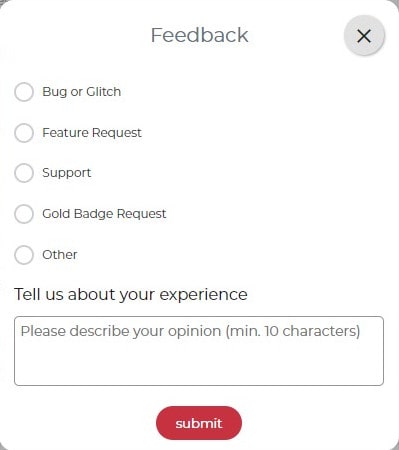The width and height of the screenshot is (399, 450).
Task: Click the 'Feature Request' label text
Action: point(92,133)
